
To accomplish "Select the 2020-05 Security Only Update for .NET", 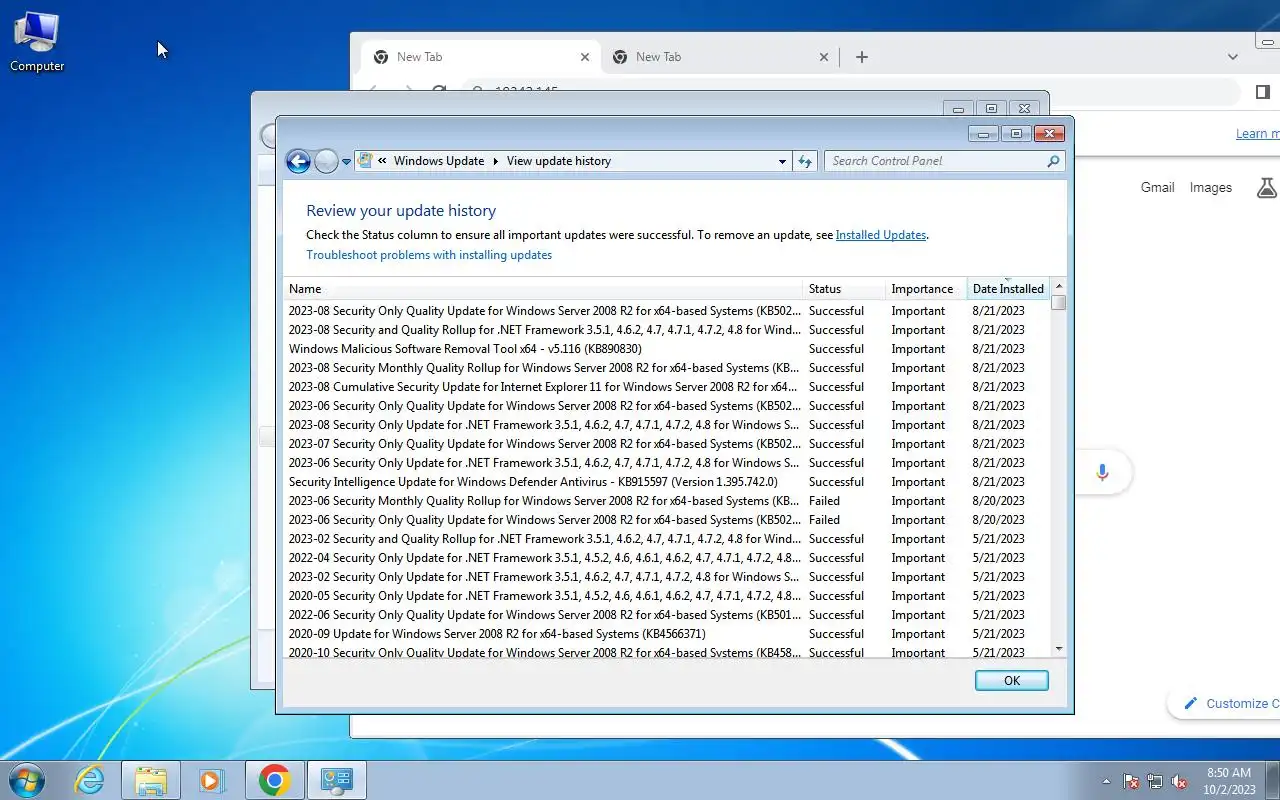I will coord(667,596).
